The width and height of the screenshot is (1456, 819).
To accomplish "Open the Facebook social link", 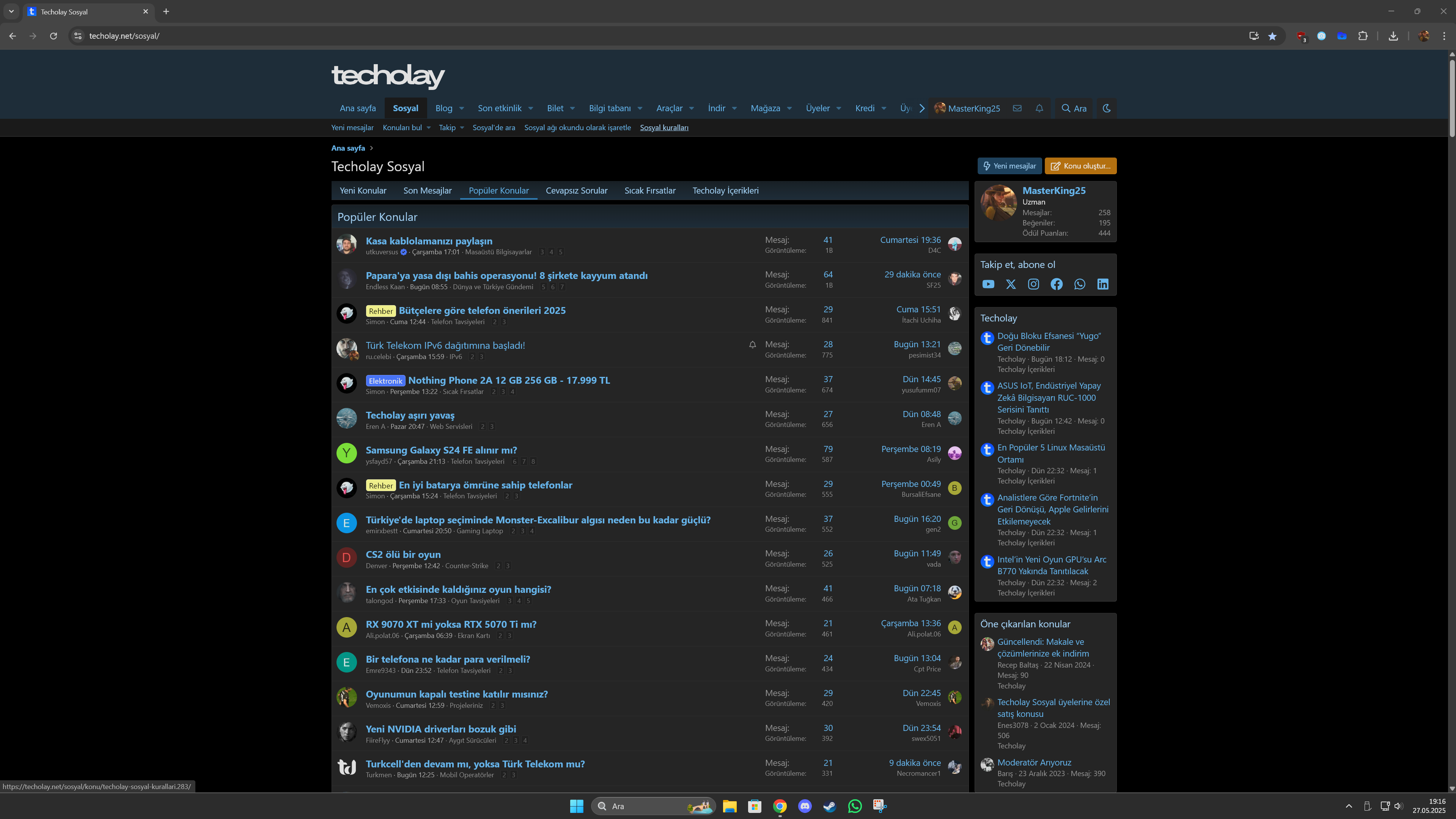I will point(1057,284).
